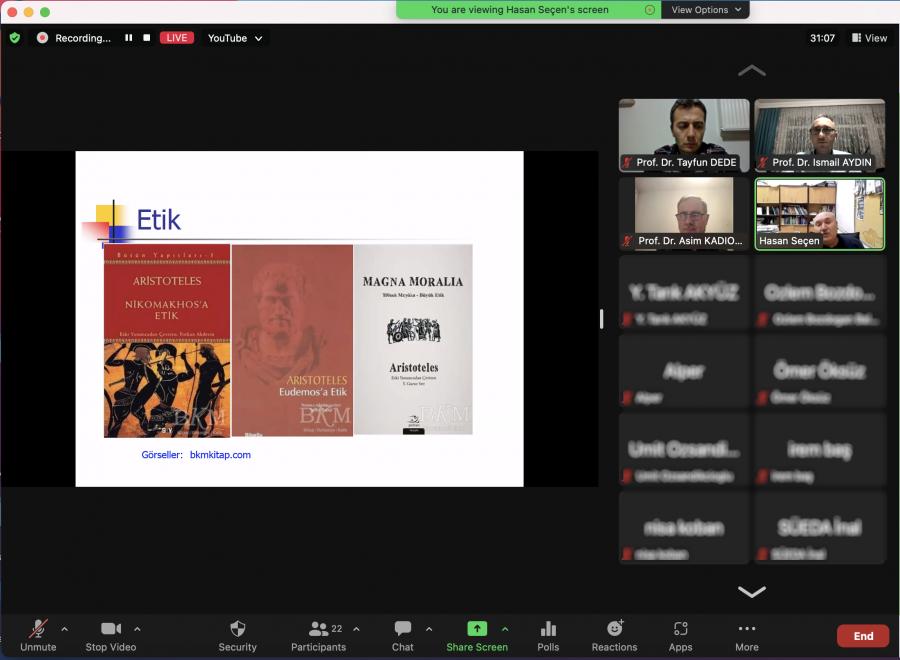Image resolution: width=900 pixels, height=660 pixels.
Task: Click the red Recording indicator dot
Action: [x=42, y=38]
